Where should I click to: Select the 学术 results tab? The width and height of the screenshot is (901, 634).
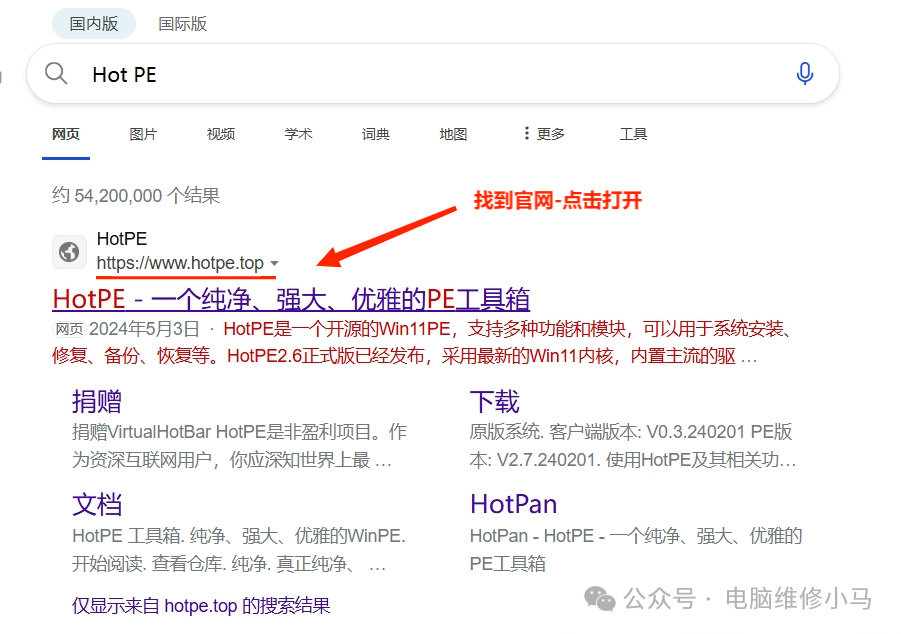click(298, 134)
